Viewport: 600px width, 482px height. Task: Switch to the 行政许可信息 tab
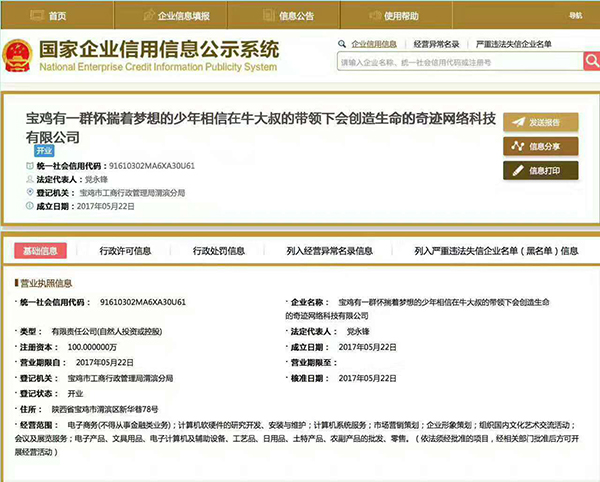[125, 251]
